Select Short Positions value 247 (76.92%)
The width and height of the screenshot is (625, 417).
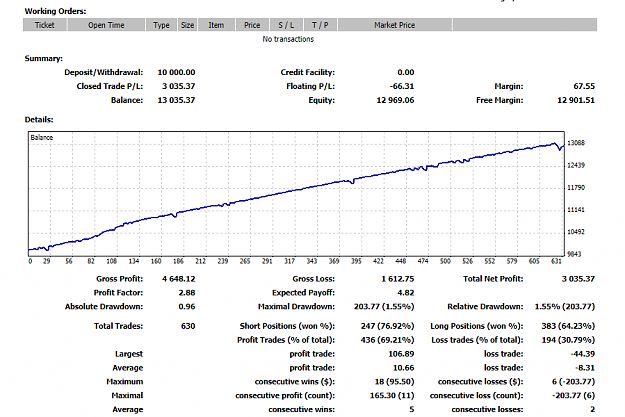(x=387, y=326)
